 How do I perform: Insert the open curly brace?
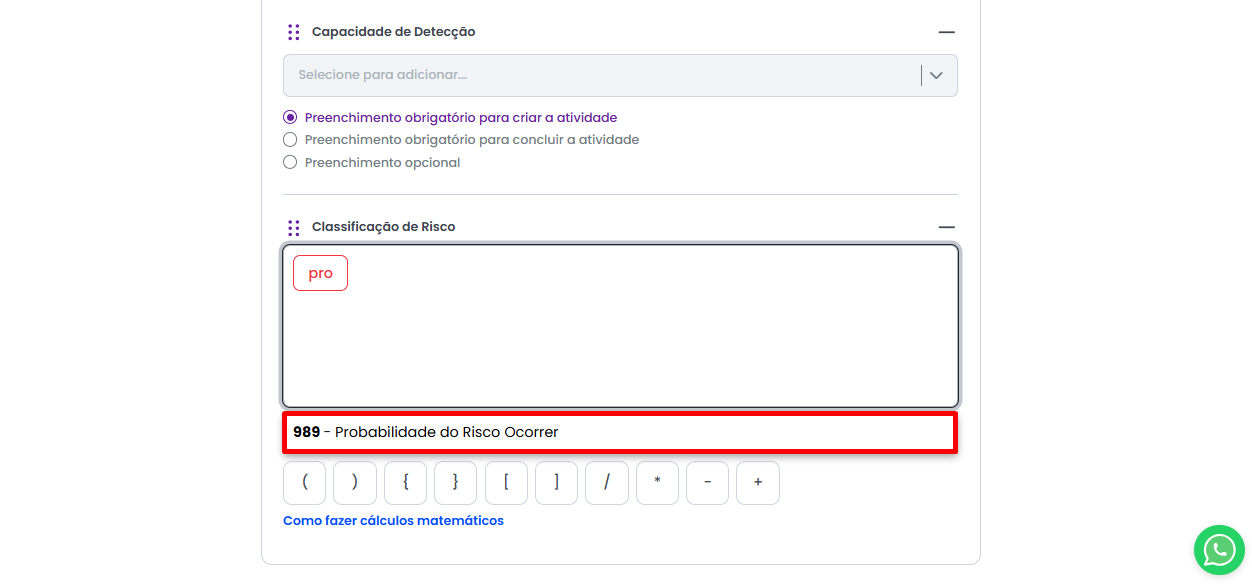coord(405,483)
